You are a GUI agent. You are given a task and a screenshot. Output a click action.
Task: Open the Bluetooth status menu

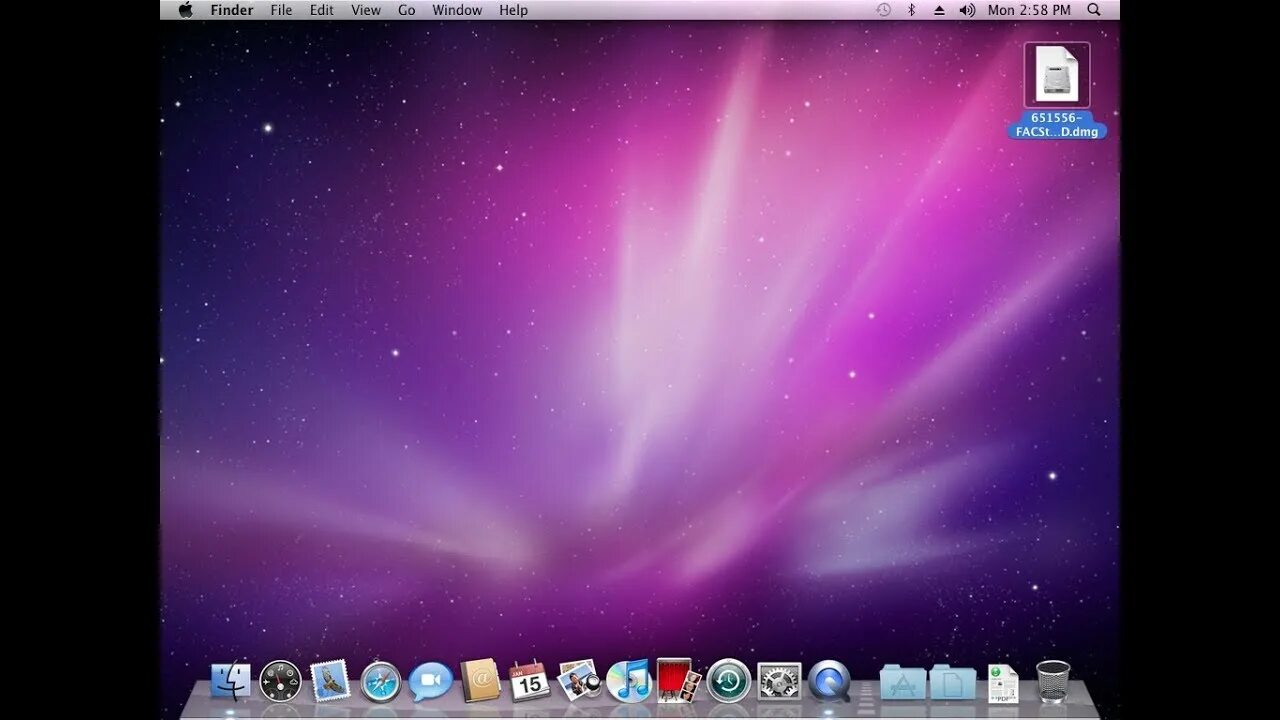point(911,10)
